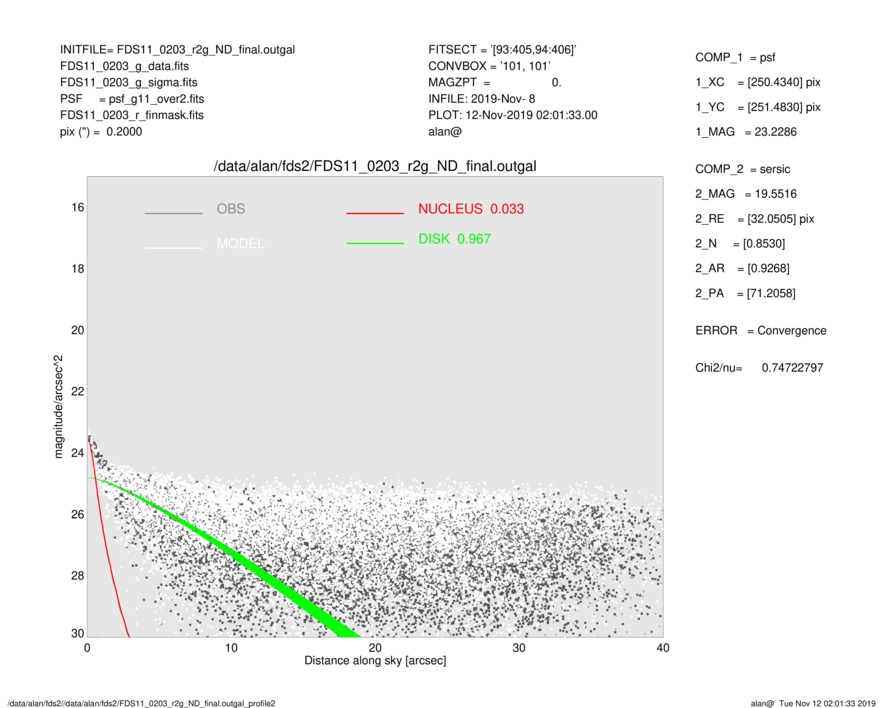Click the OBS legend label

[x=231, y=209]
